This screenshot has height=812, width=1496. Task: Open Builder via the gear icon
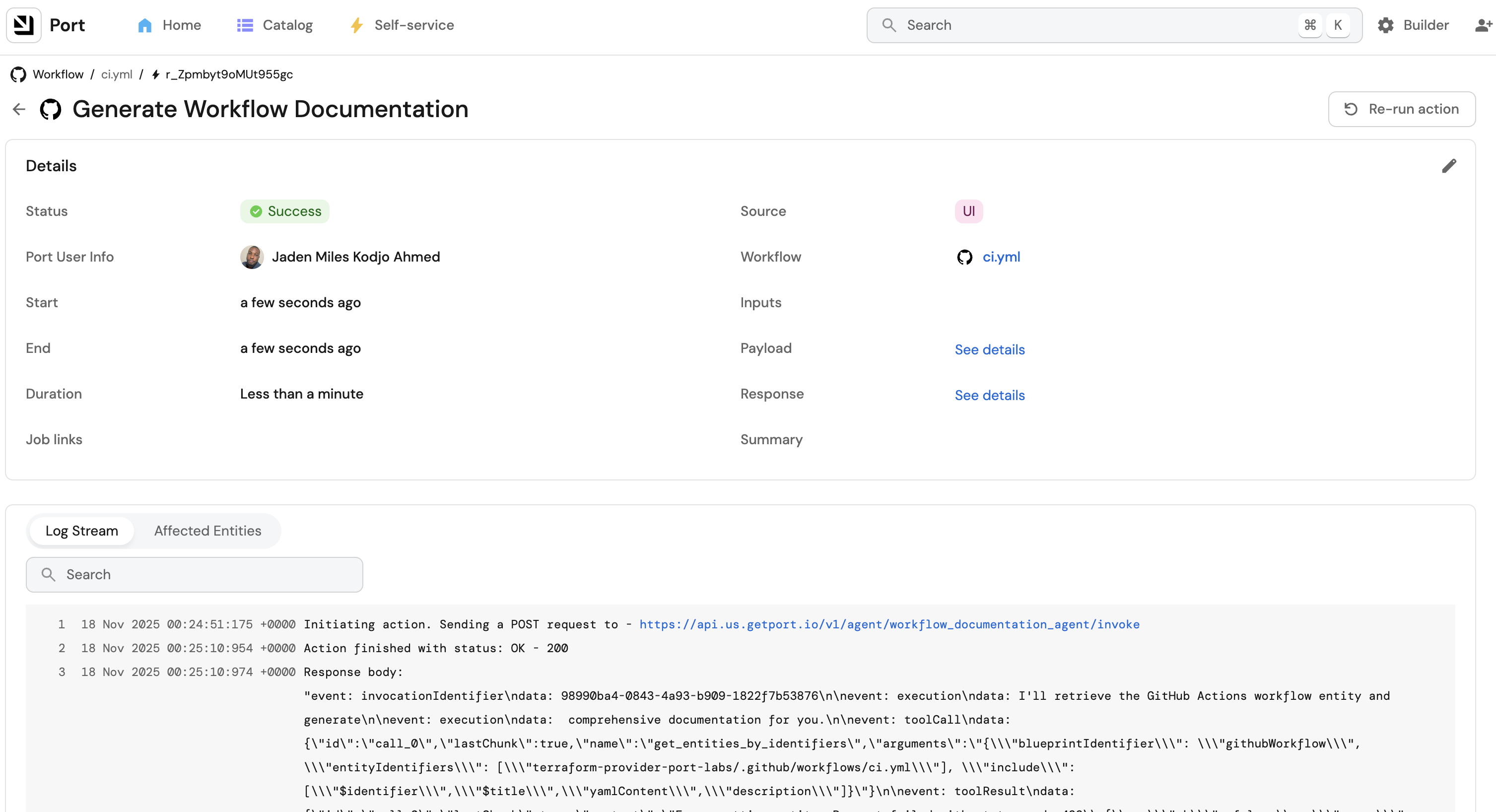tap(1386, 25)
